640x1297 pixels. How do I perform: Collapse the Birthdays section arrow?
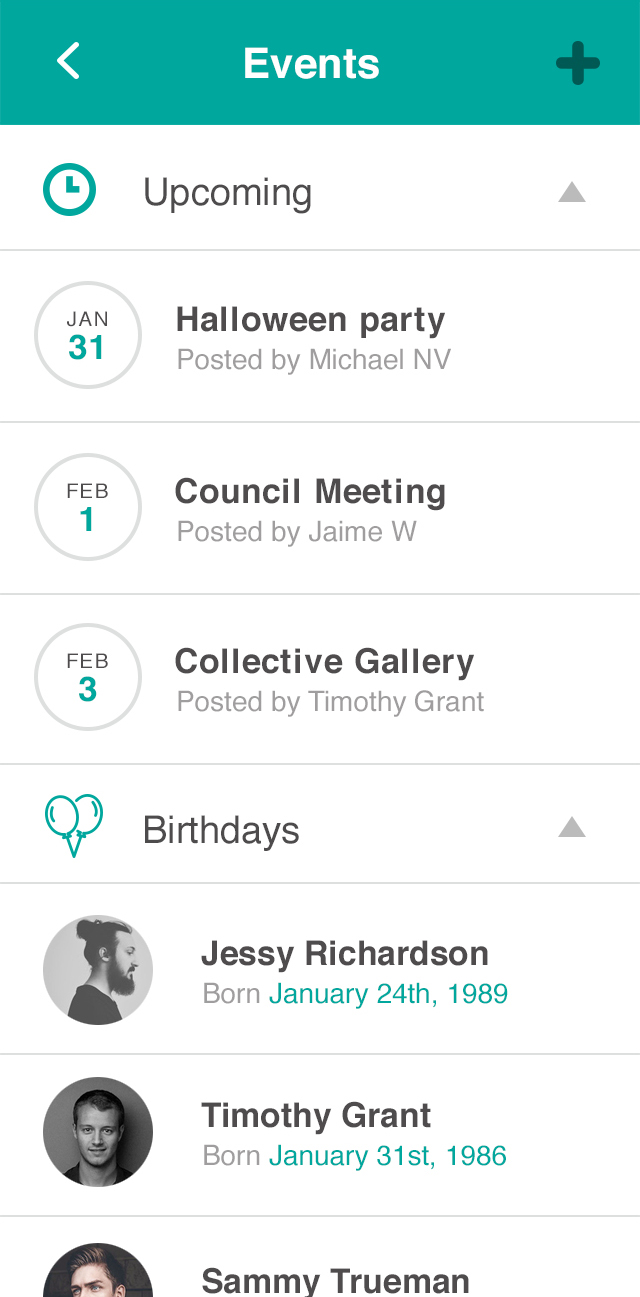571,827
